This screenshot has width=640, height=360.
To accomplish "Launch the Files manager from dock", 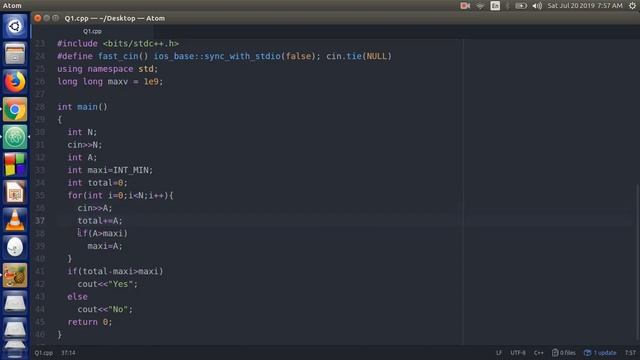I will click(15, 54).
